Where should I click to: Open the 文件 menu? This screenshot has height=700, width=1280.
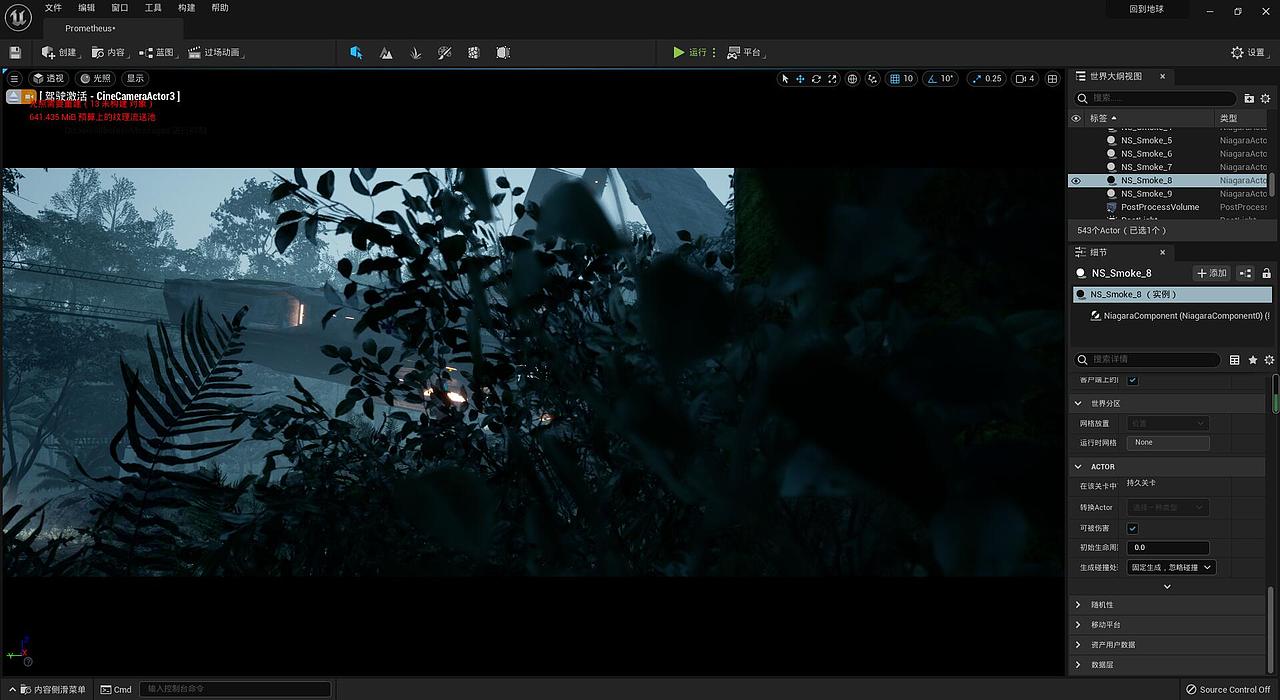pyautogui.click(x=53, y=8)
